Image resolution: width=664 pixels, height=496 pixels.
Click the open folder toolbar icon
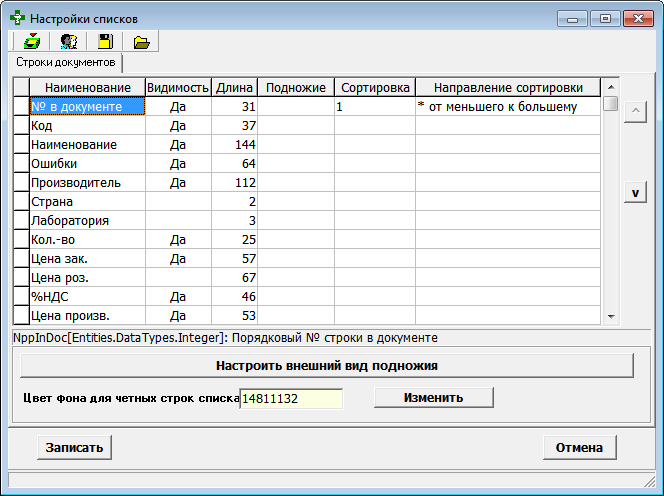pos(141,41)
